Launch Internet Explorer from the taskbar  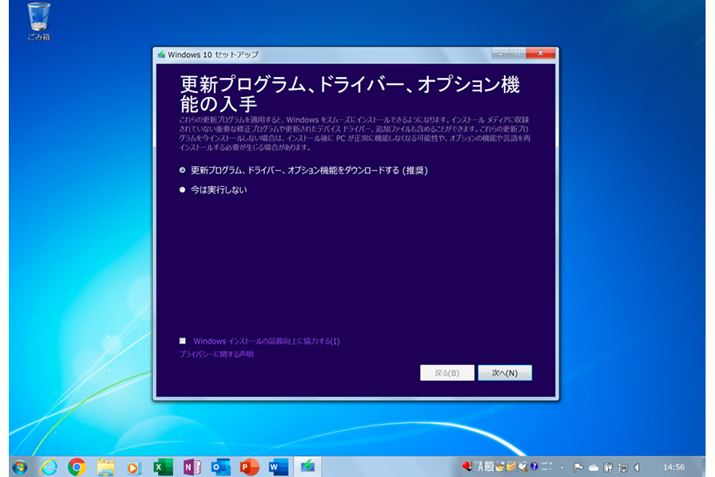coord(49,467)
